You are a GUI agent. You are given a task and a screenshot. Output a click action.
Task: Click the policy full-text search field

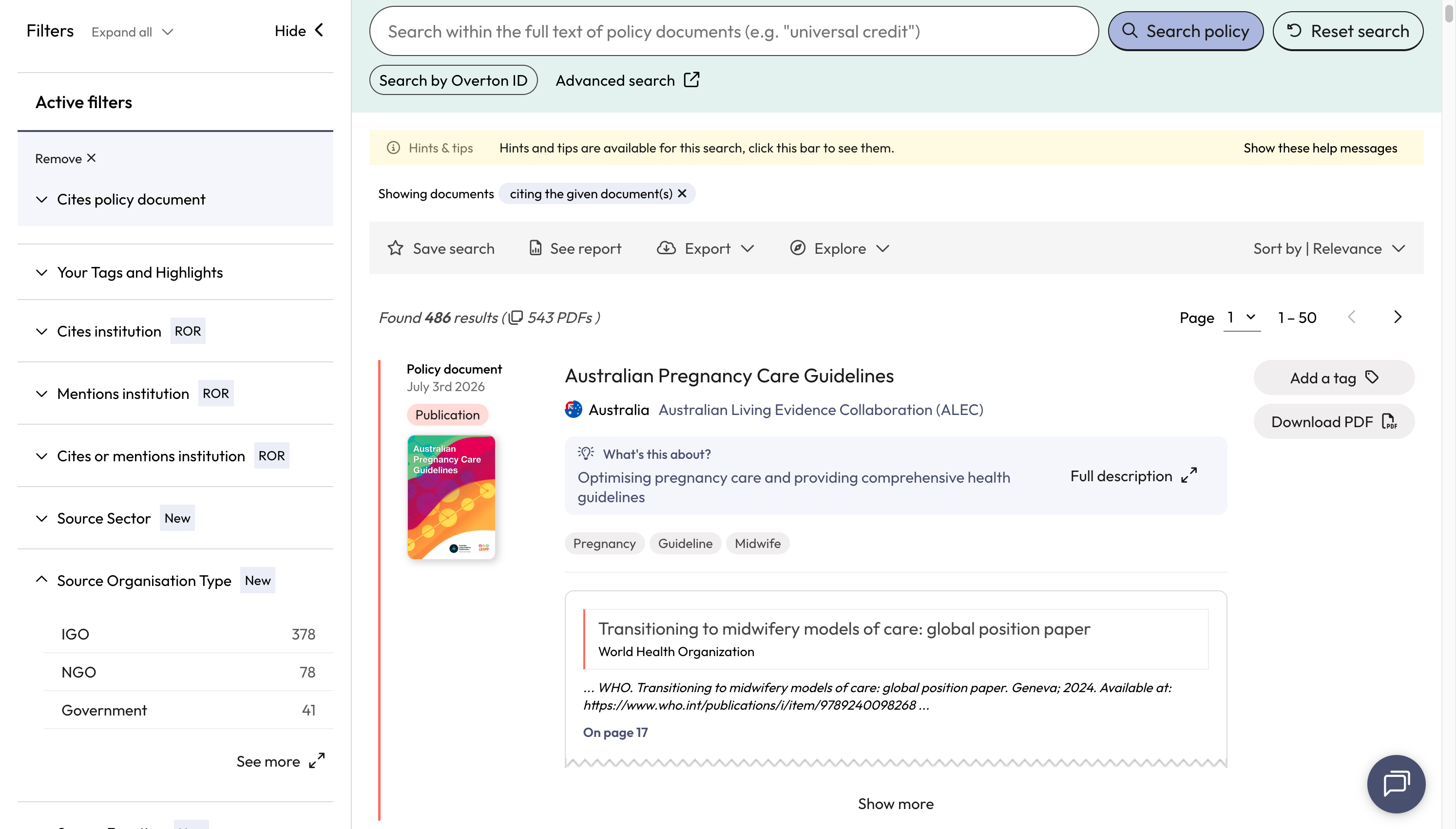click(733, 31)
